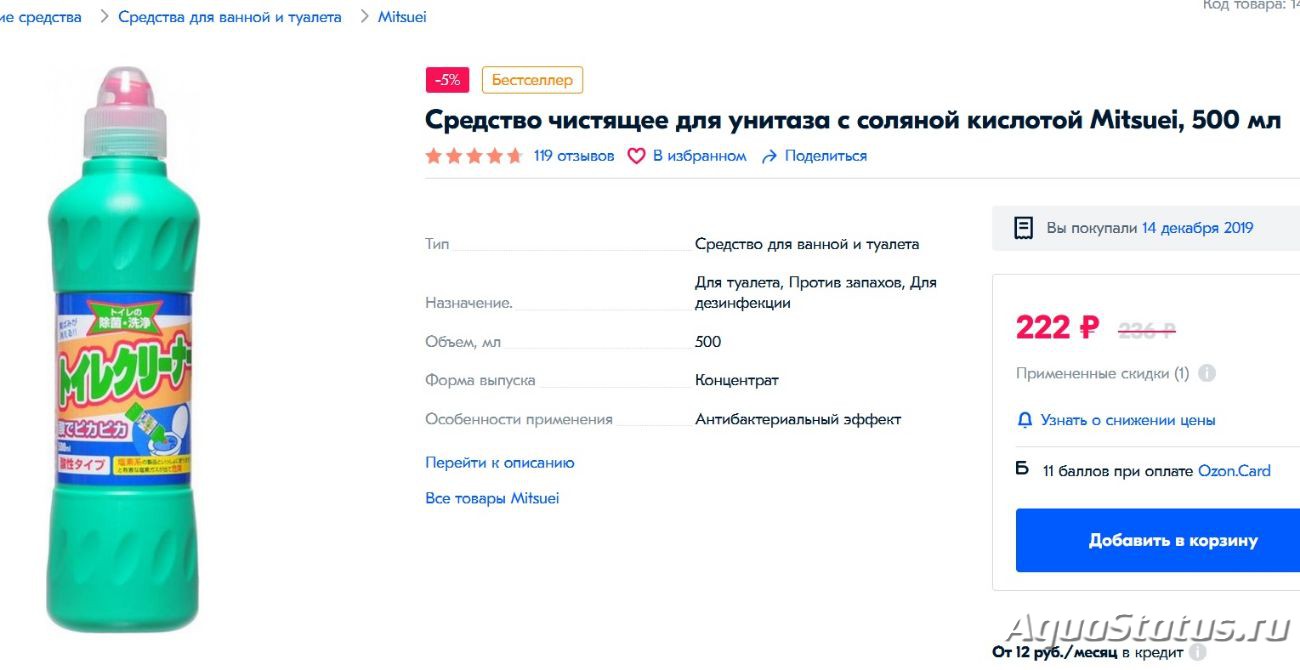Screen dimensions: 1300x670
Task: Click the bell price alert icon
Action: pyautogui.click(x=1024, y=420)
